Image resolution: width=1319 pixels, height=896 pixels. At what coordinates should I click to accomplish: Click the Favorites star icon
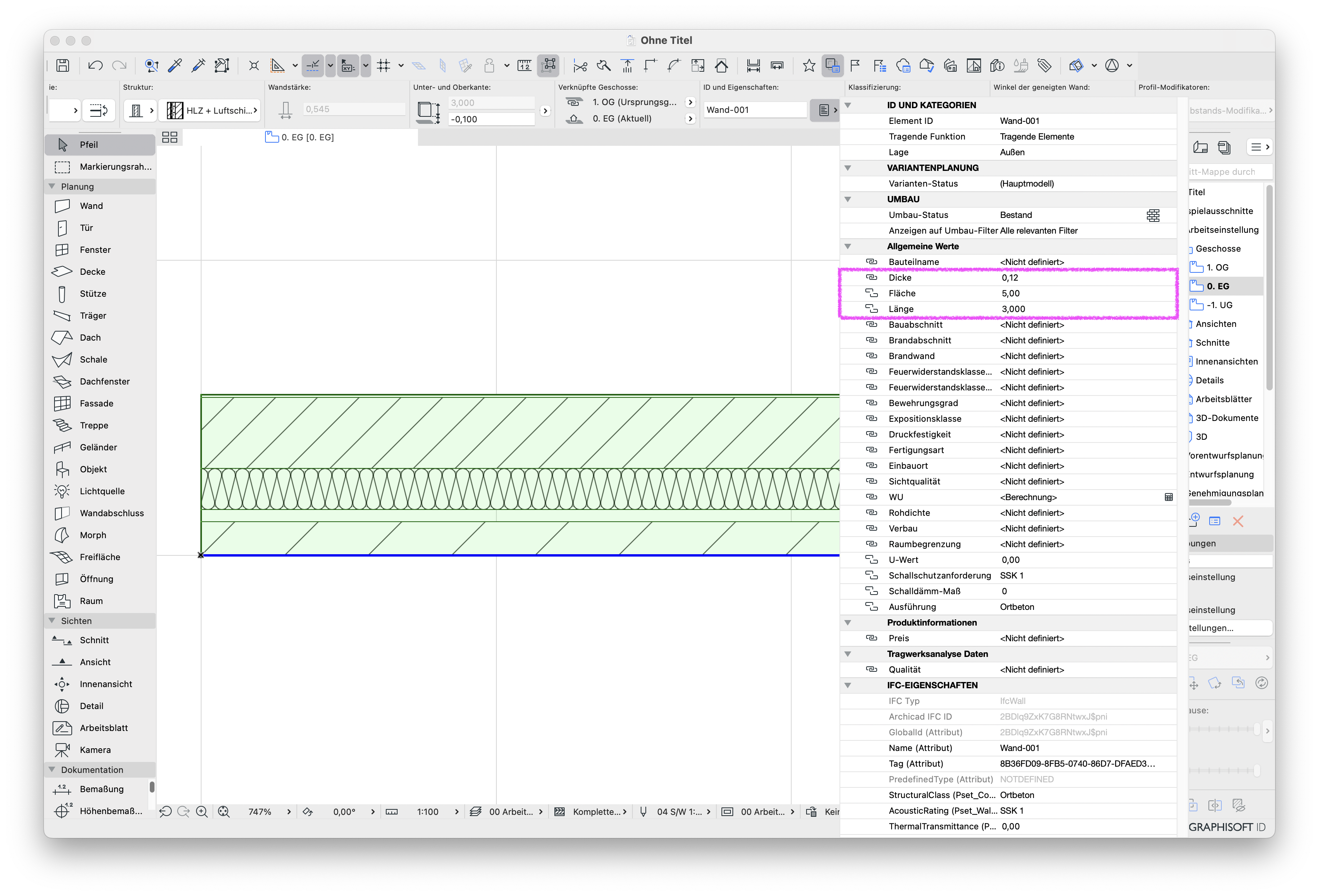pyautogui.click(x=809, y=66)
